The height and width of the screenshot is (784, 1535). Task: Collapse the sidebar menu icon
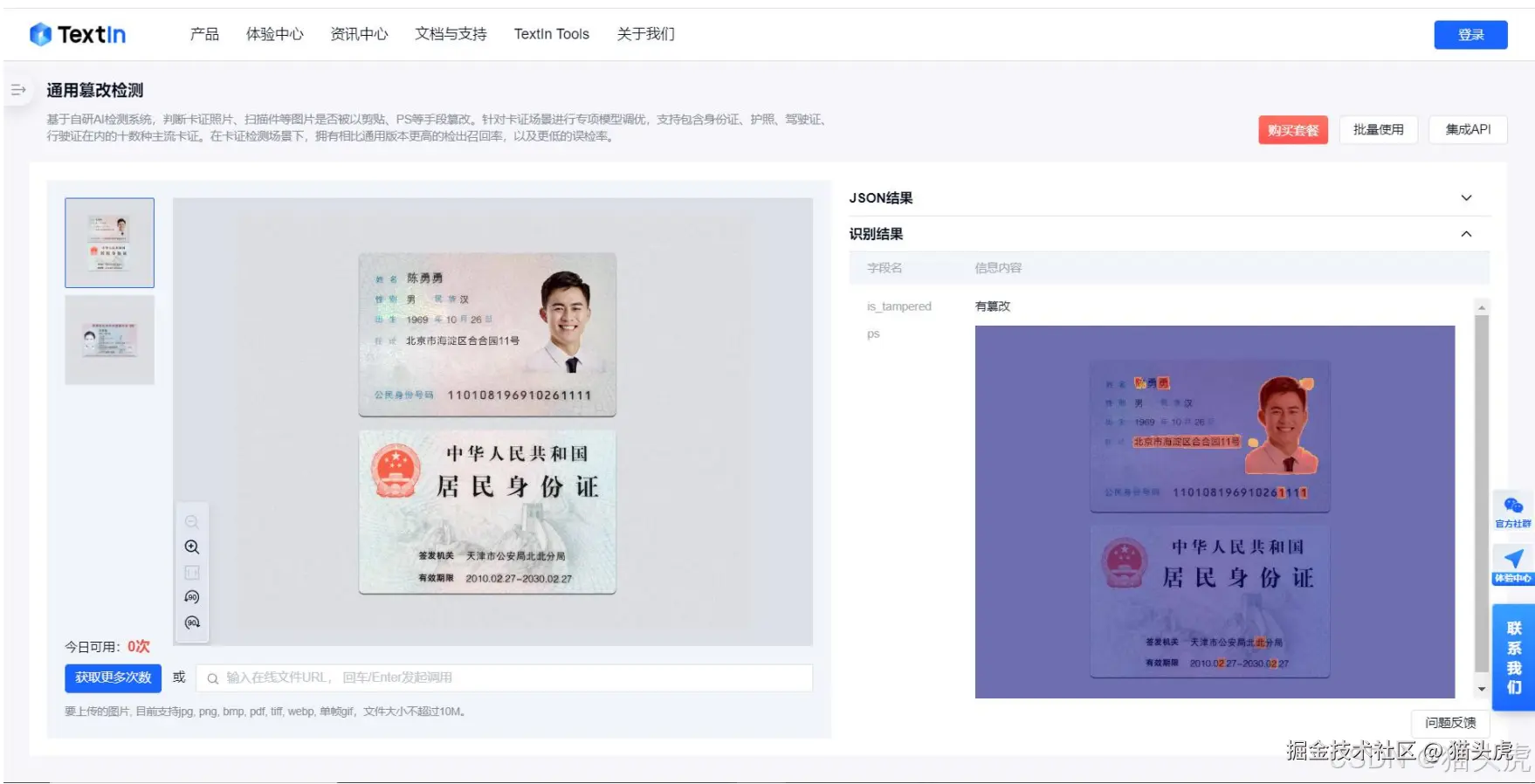pos(18,90)
